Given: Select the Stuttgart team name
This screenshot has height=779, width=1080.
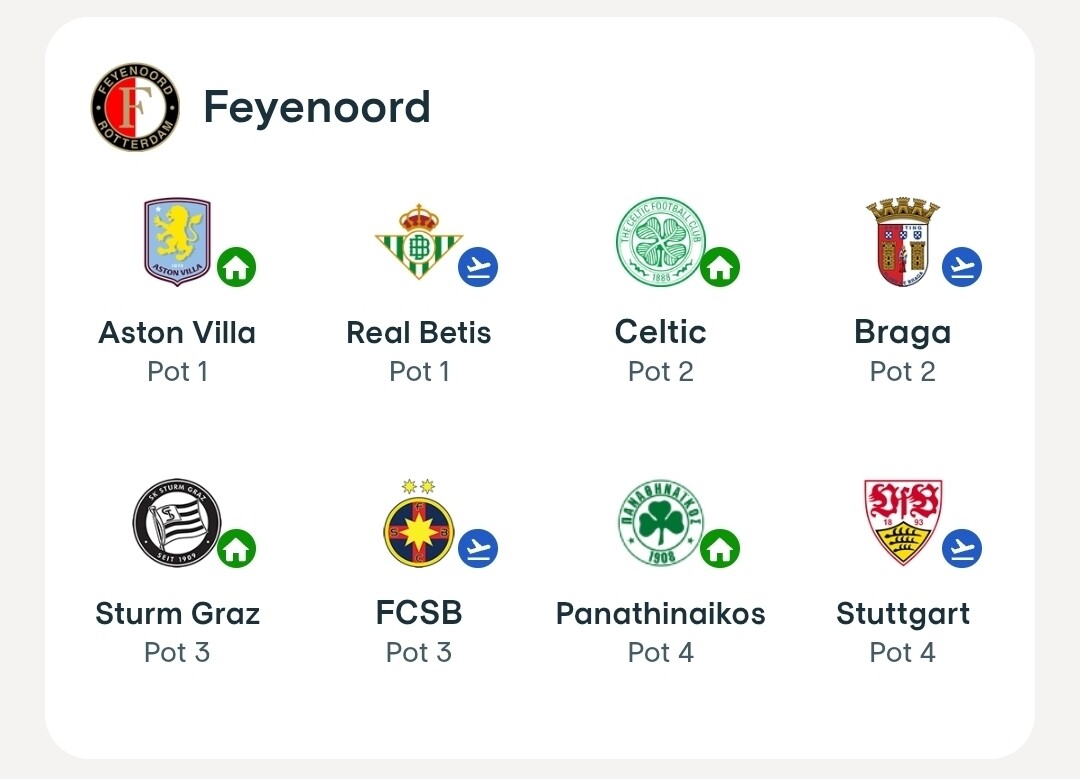Looking at the screenshot, I should click(902, 613).
